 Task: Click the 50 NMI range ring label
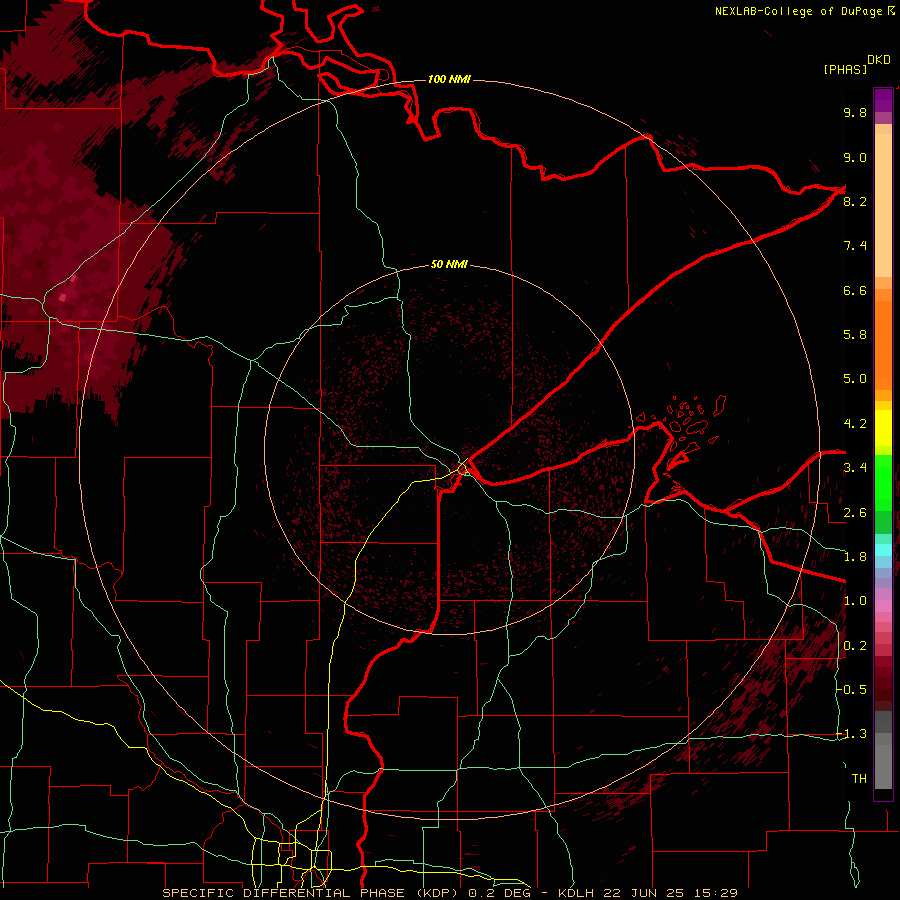click(x=449, y=264)
